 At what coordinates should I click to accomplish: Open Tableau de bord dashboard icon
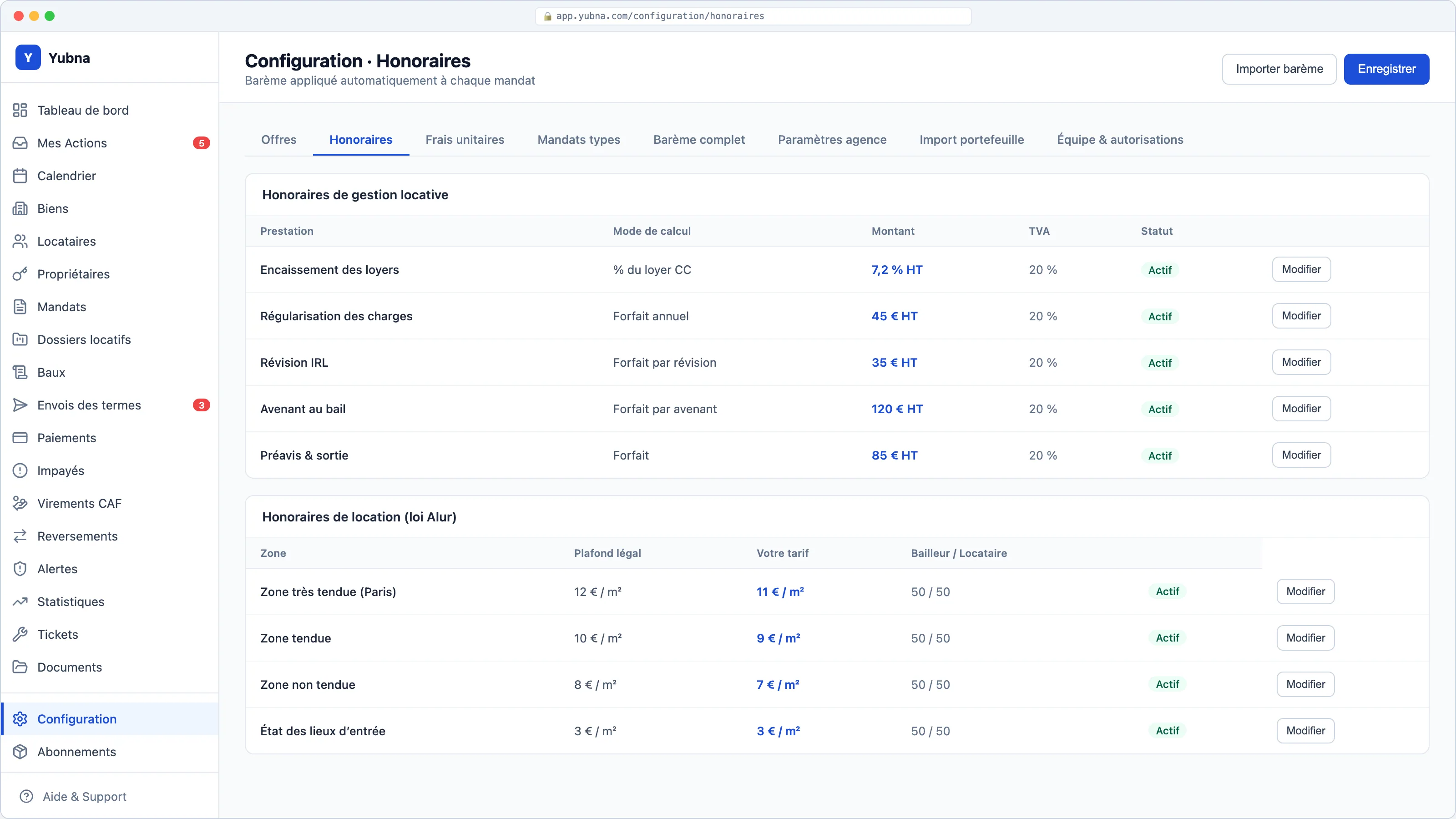click(x=20, y=110)
